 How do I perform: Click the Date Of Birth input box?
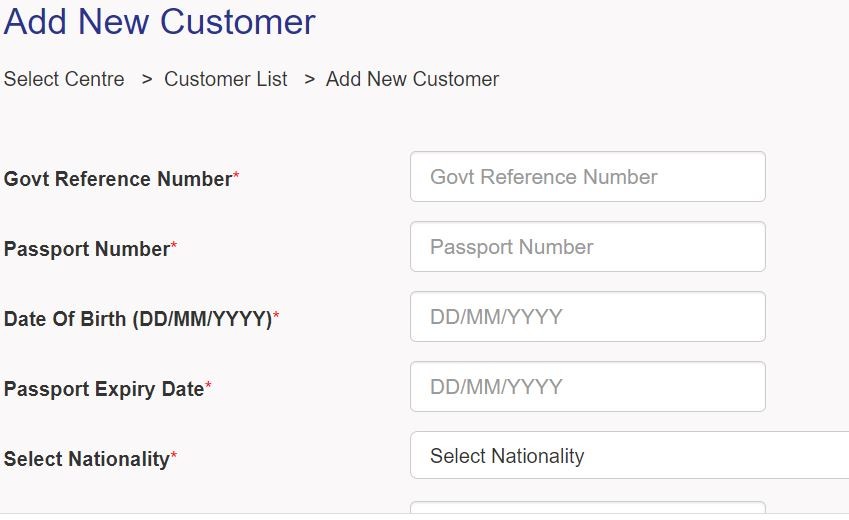587,317
